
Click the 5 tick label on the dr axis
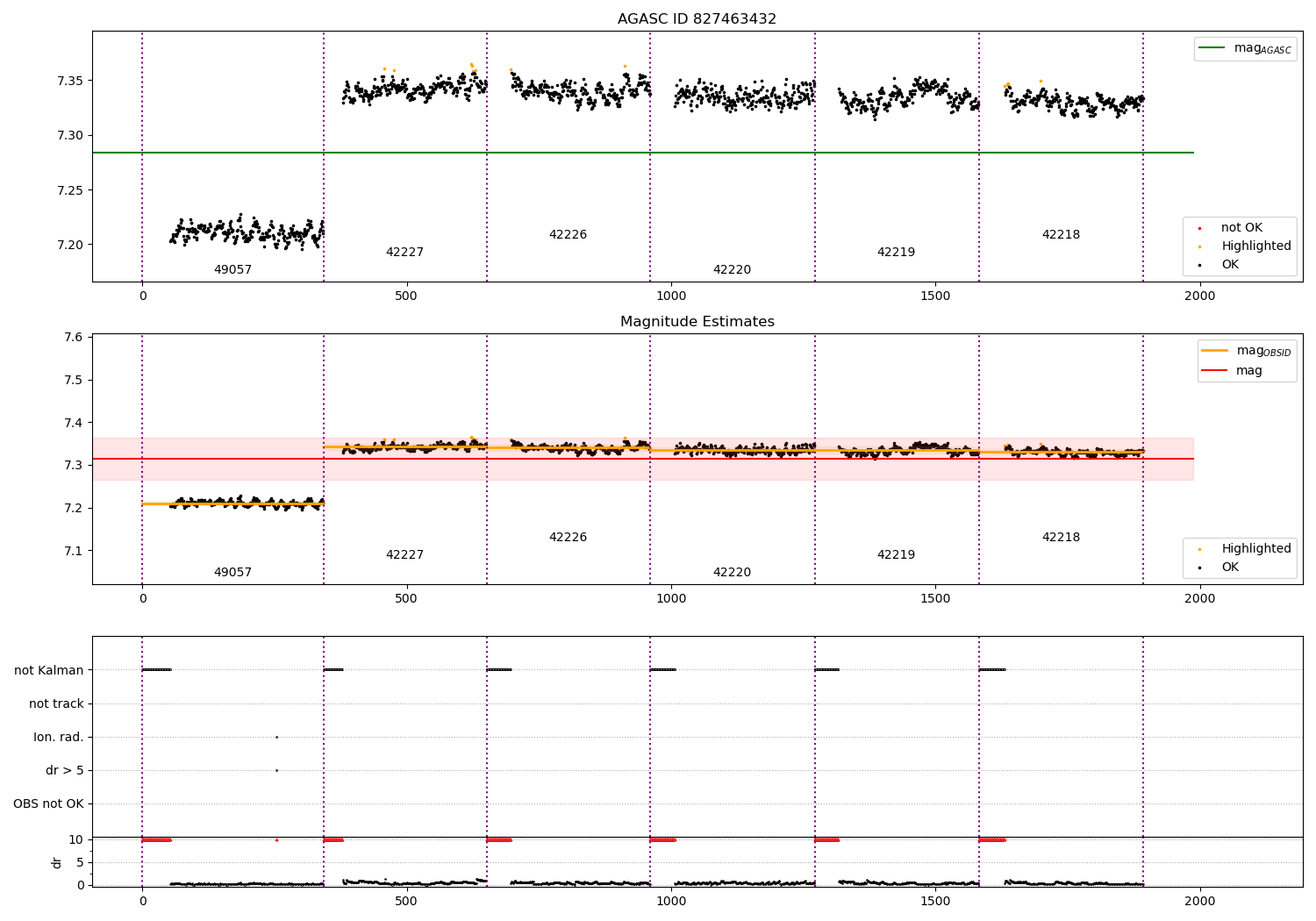(x=80, y=862)
